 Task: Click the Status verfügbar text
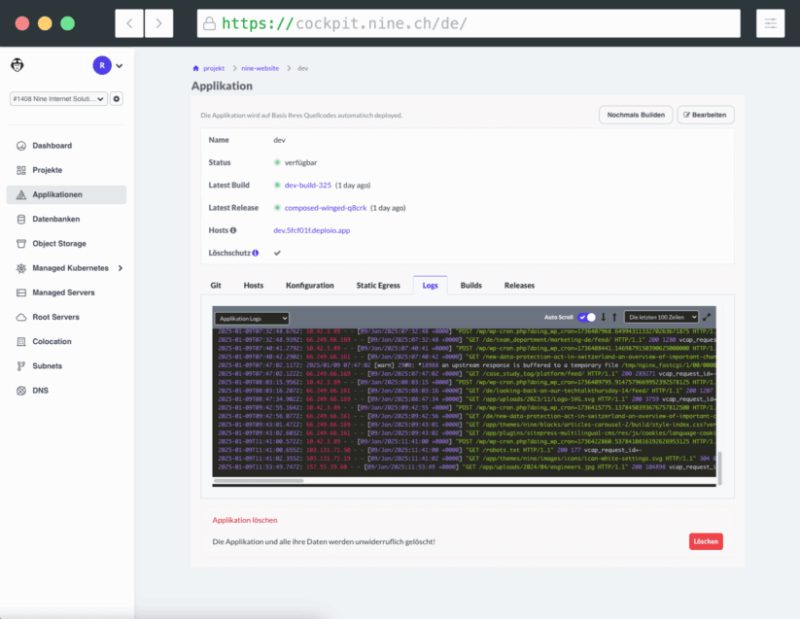pos(301,163)
